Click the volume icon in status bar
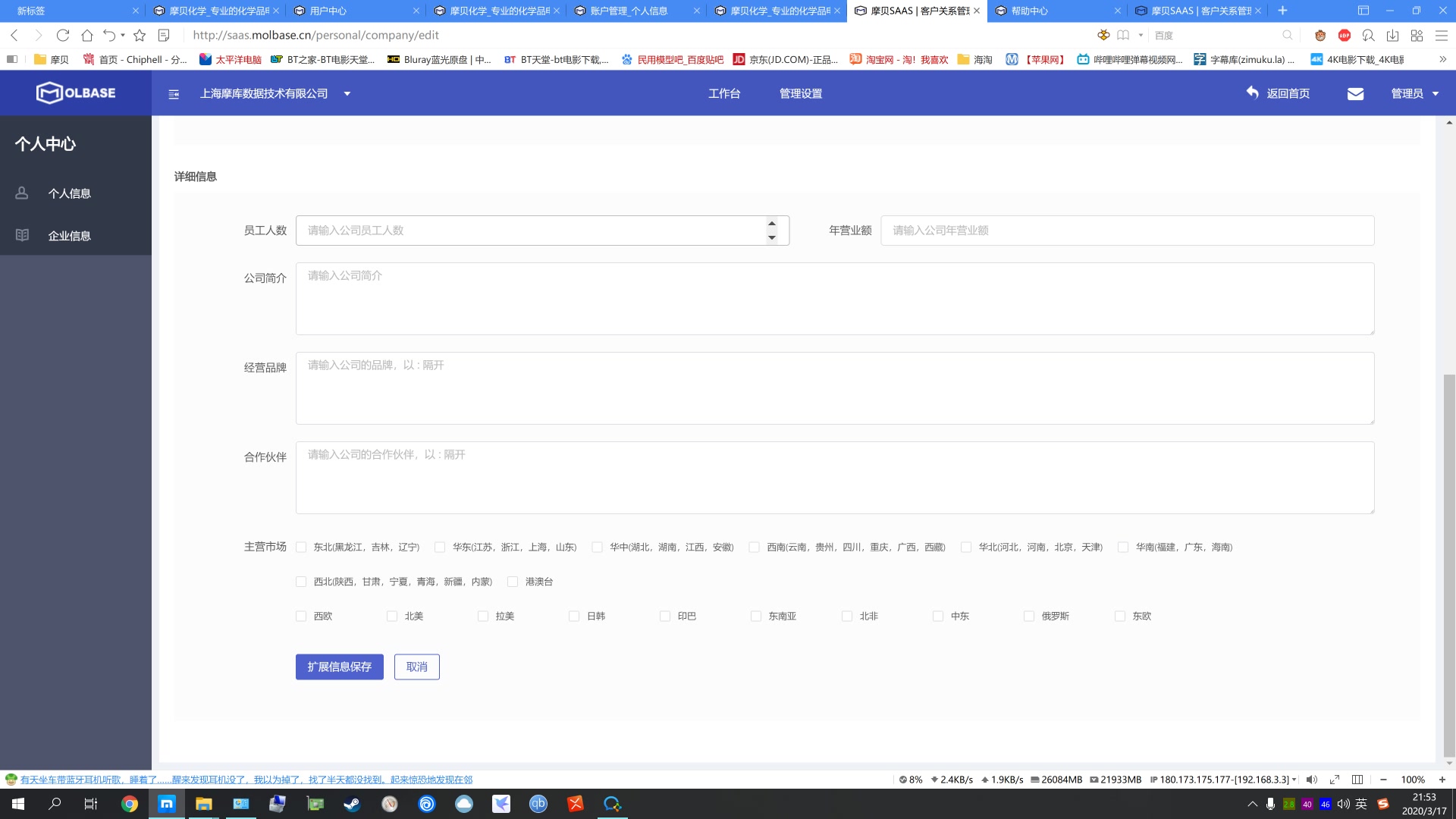Viewport: 1456px width, 819px height. coord(1312,780)
